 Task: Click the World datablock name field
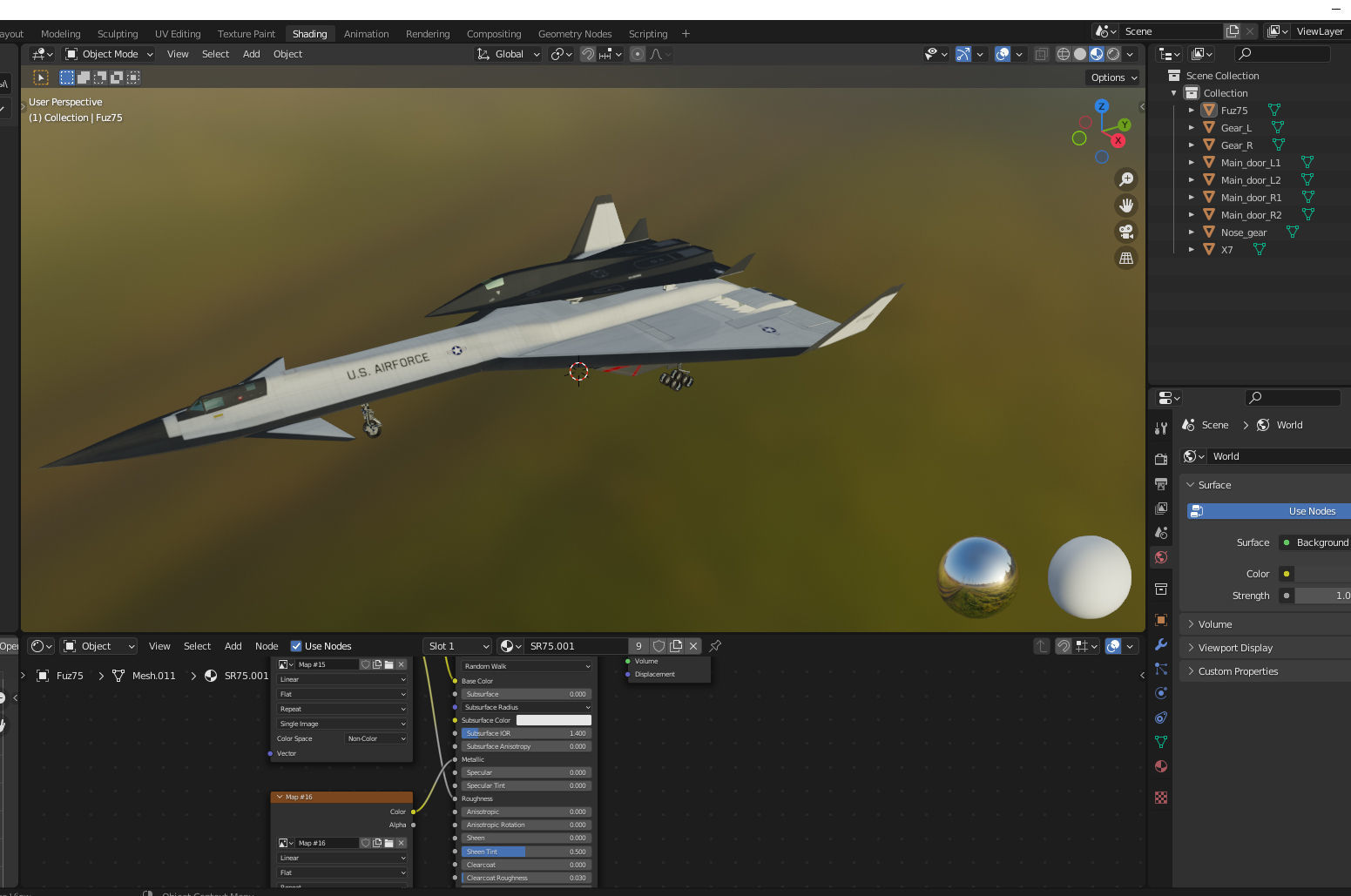pyautogui.click(x=1280, y=456)
